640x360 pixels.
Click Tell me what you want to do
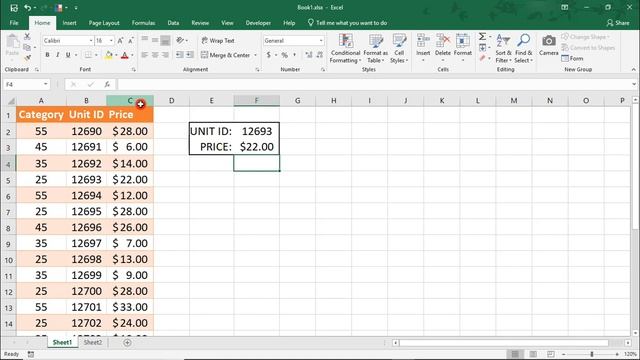[347, 23]
